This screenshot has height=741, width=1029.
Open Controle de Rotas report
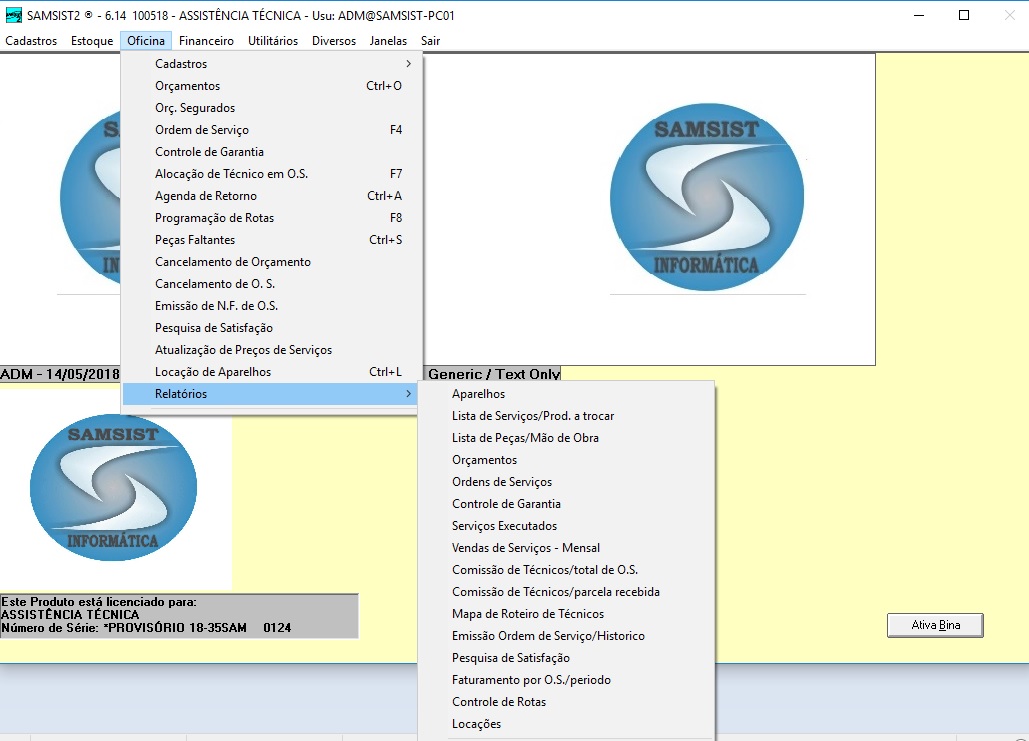[x=566, y=702]
